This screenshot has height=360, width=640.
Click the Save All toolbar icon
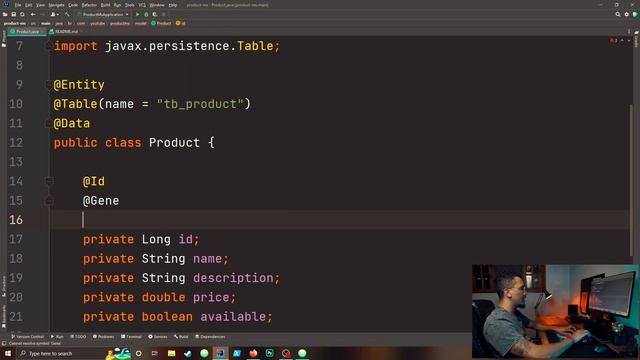click(13, 14)
